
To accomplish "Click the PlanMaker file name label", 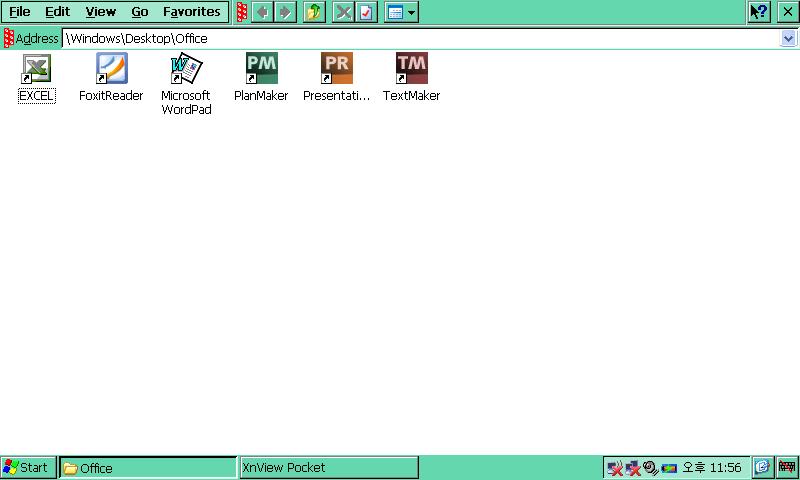I will point(261,96).
